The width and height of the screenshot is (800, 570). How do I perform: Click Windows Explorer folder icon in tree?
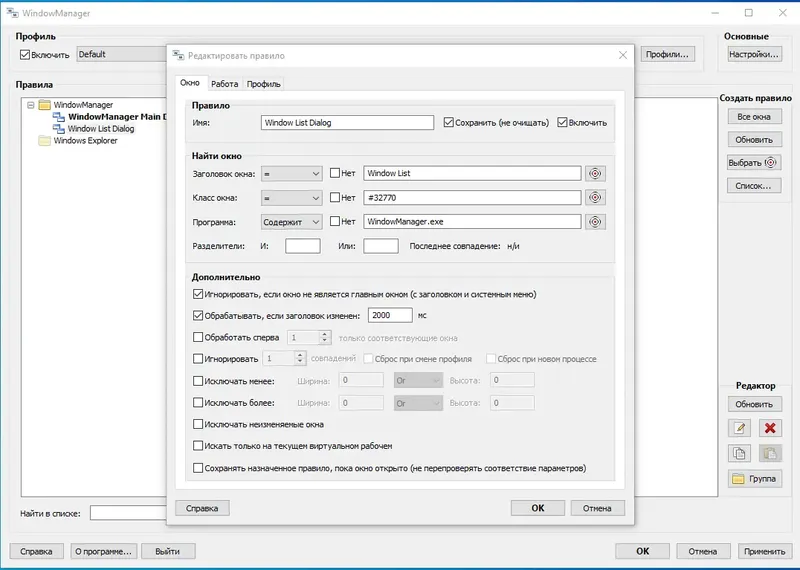click(45, 140)
